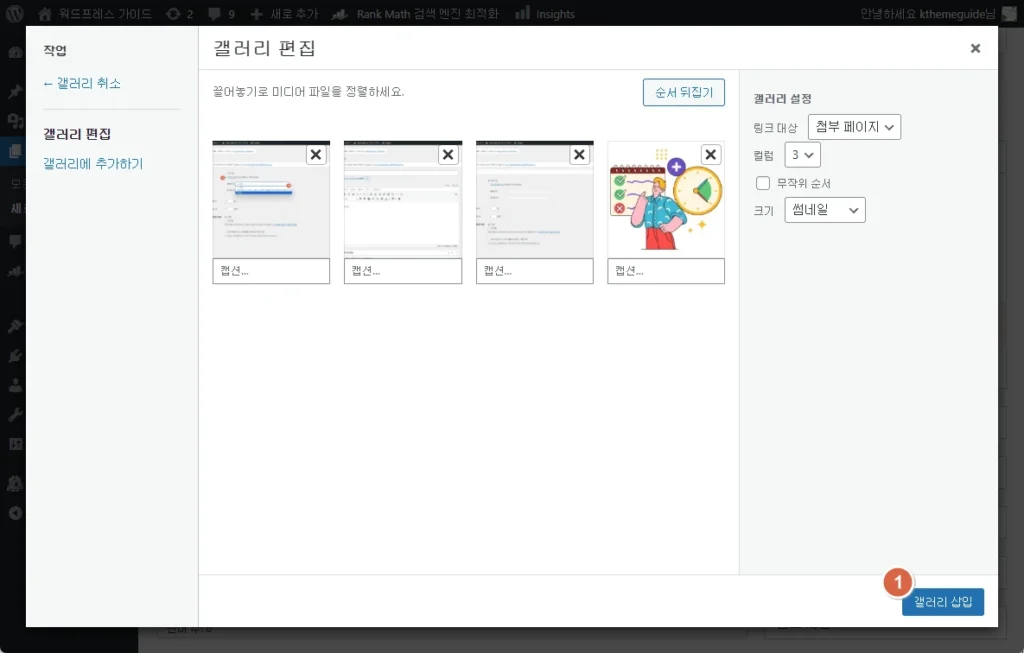
Task: Expand the 컬럼 number dropdown
Action: (x=803, y=155)
